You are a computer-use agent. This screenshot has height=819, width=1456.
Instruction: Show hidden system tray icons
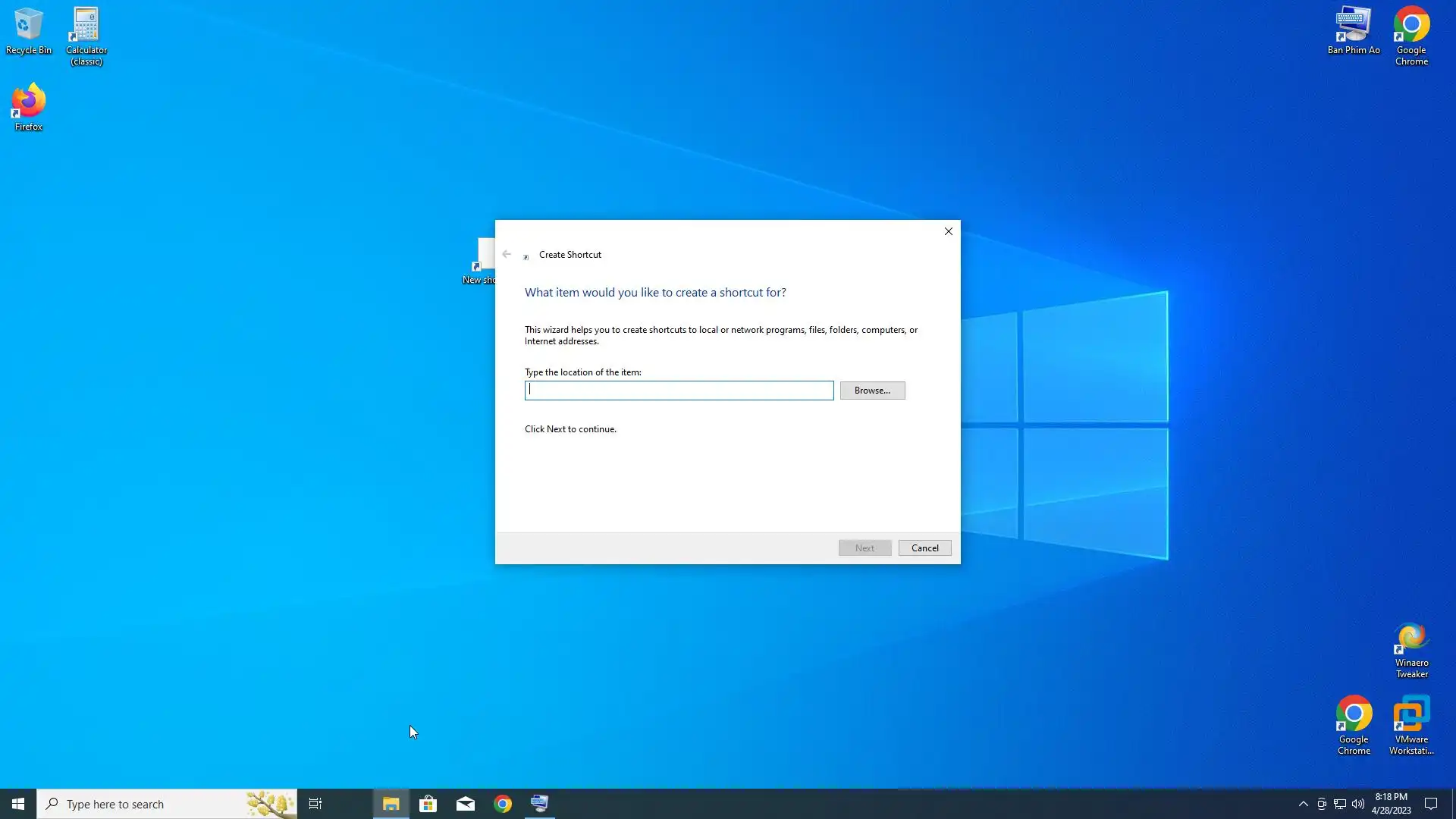1303,804
